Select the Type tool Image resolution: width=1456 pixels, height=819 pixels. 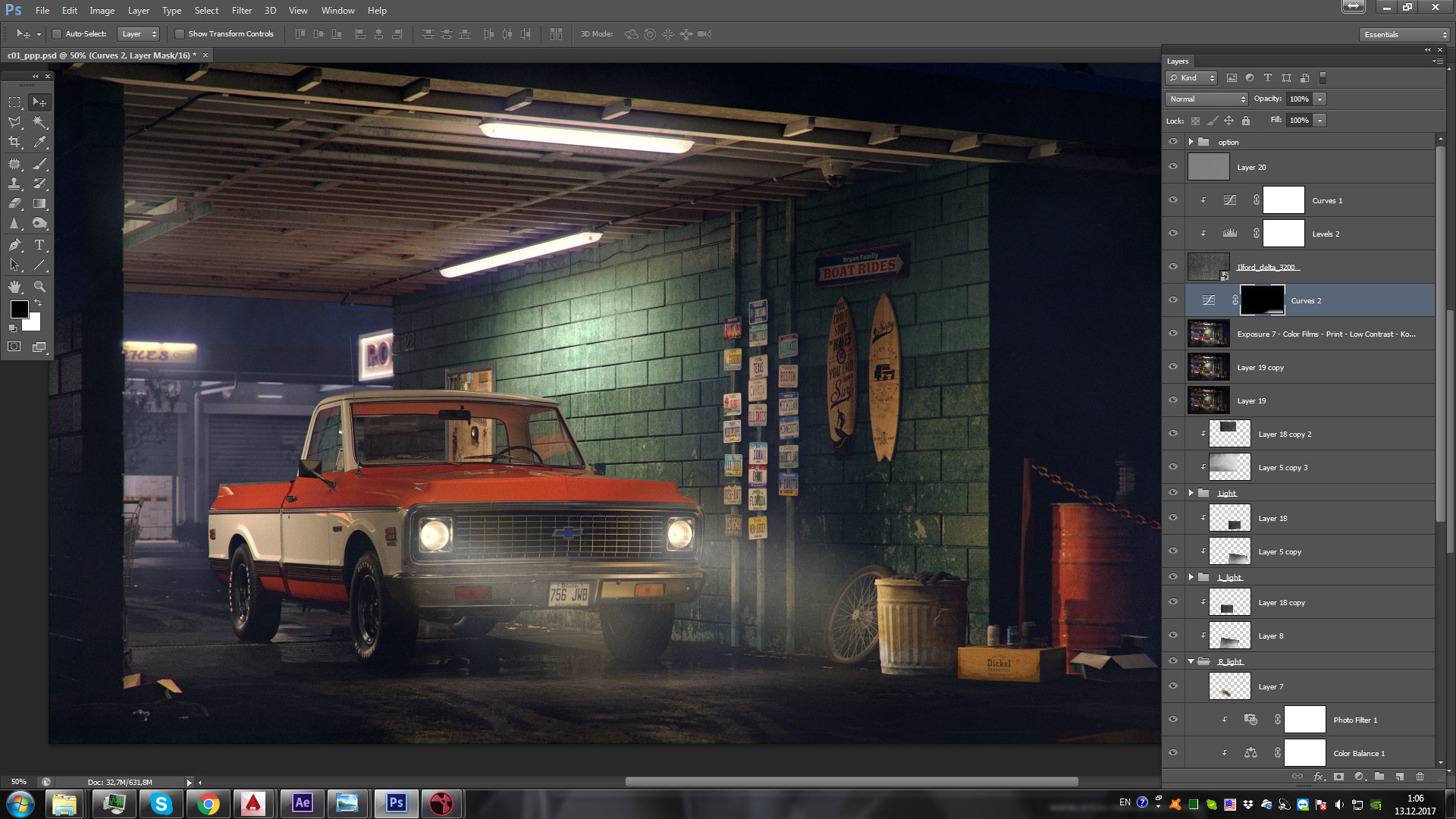pos(39,245)
